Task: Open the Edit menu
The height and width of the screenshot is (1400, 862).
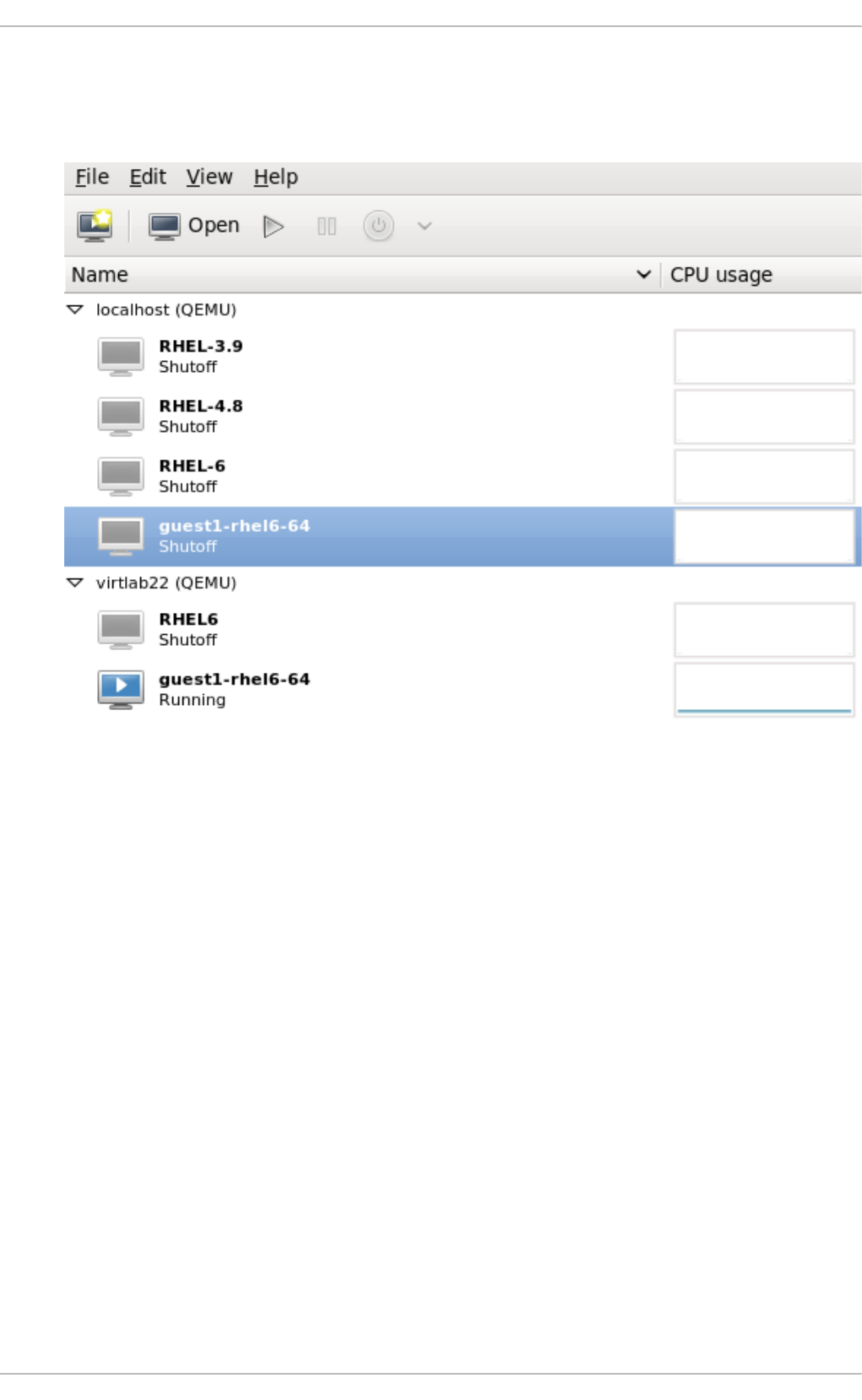Action: coord(147,177)
